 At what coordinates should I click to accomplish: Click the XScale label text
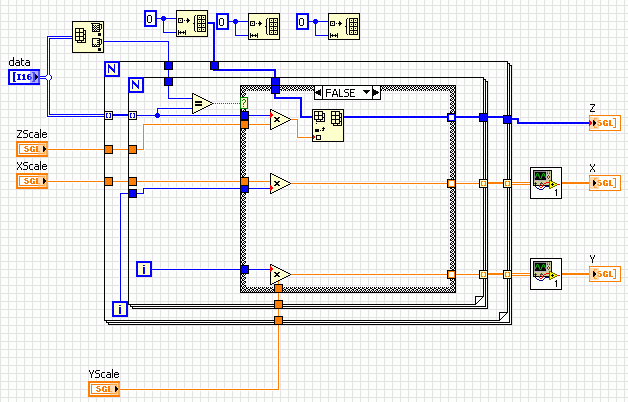tap(32, 166)
